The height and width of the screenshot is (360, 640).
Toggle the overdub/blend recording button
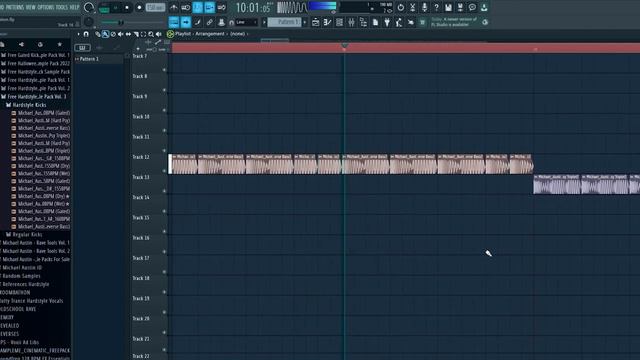click(x=209, y=7)
